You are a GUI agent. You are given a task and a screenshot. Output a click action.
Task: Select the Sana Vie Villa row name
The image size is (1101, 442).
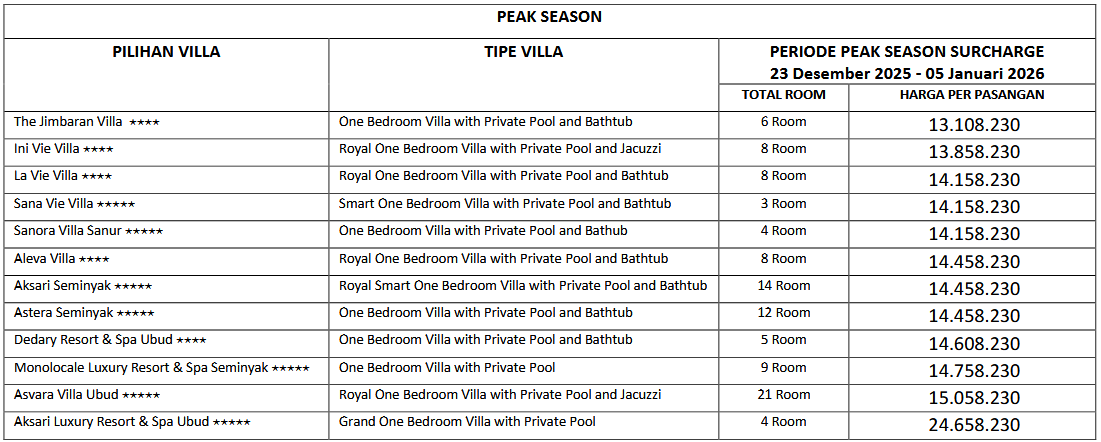pyautogui.click(x=74, y=204)
